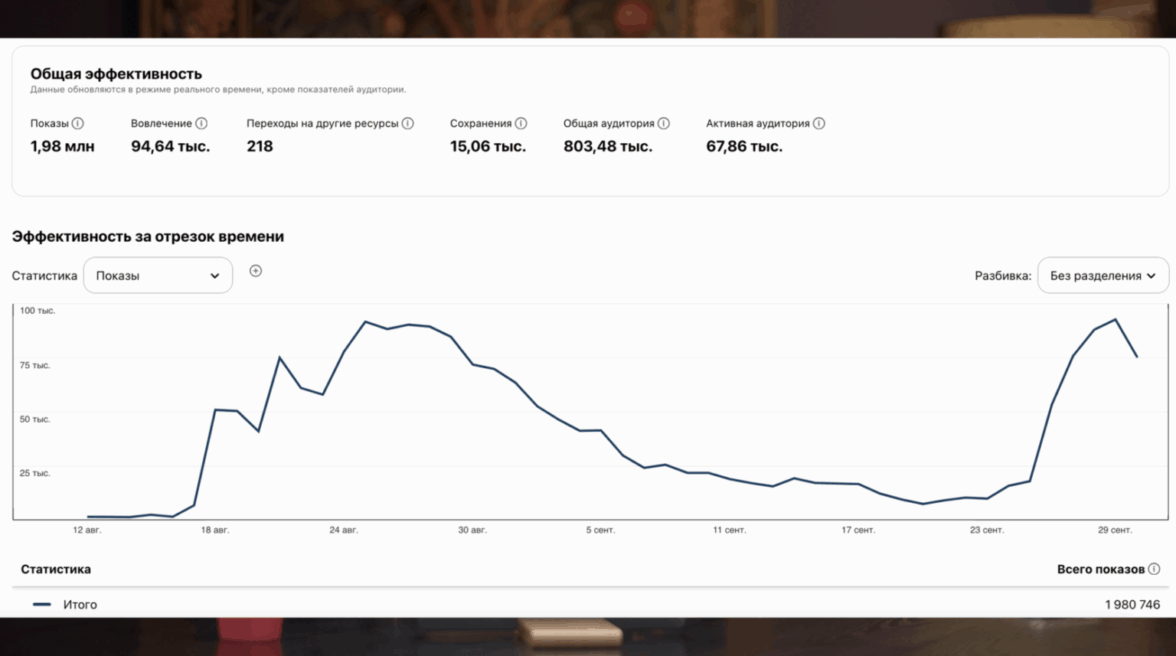Click the plus icon to add a metric
The width and height of the screenshot is (1176, 656).
coord(256,271)
